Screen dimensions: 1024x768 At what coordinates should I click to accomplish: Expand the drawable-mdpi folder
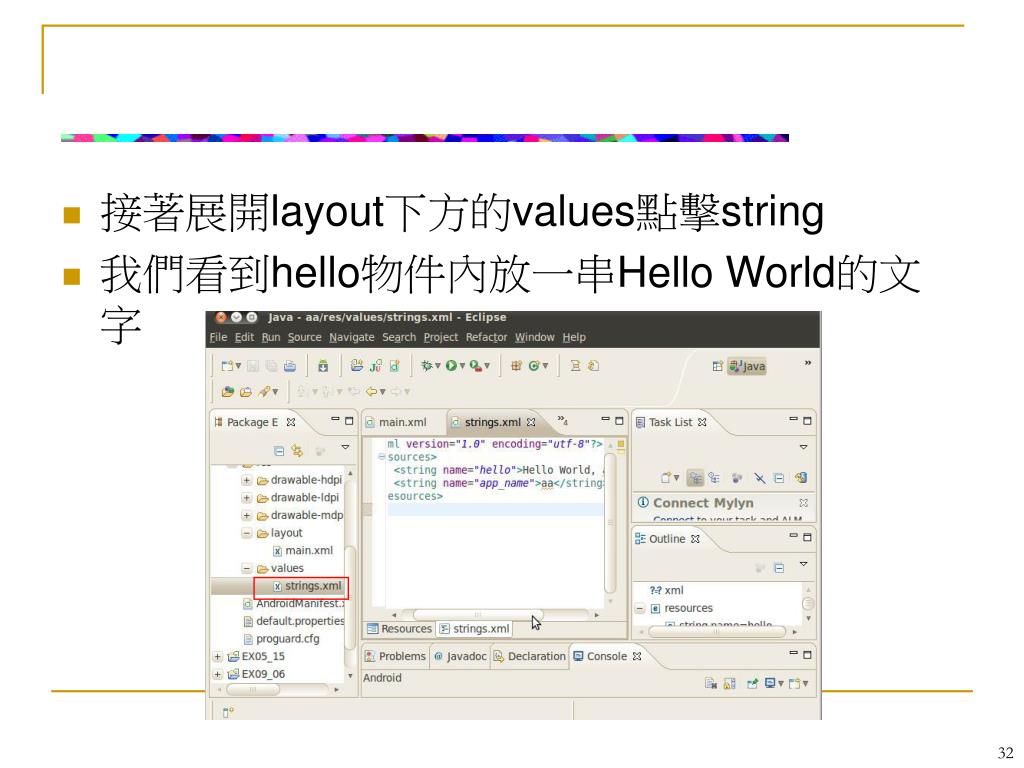(x=247, y=515)
